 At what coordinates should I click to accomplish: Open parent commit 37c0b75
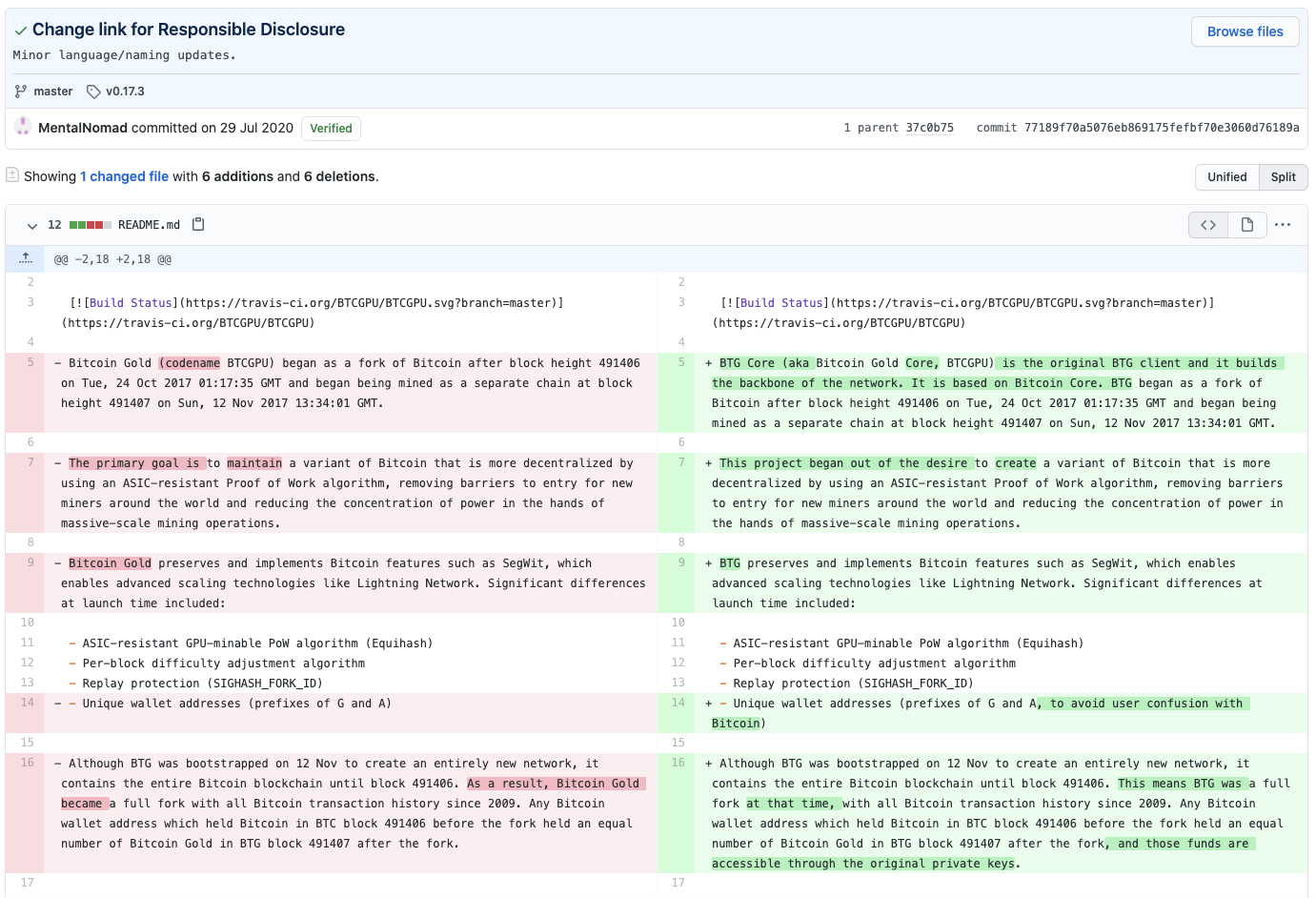pos(929,128)
